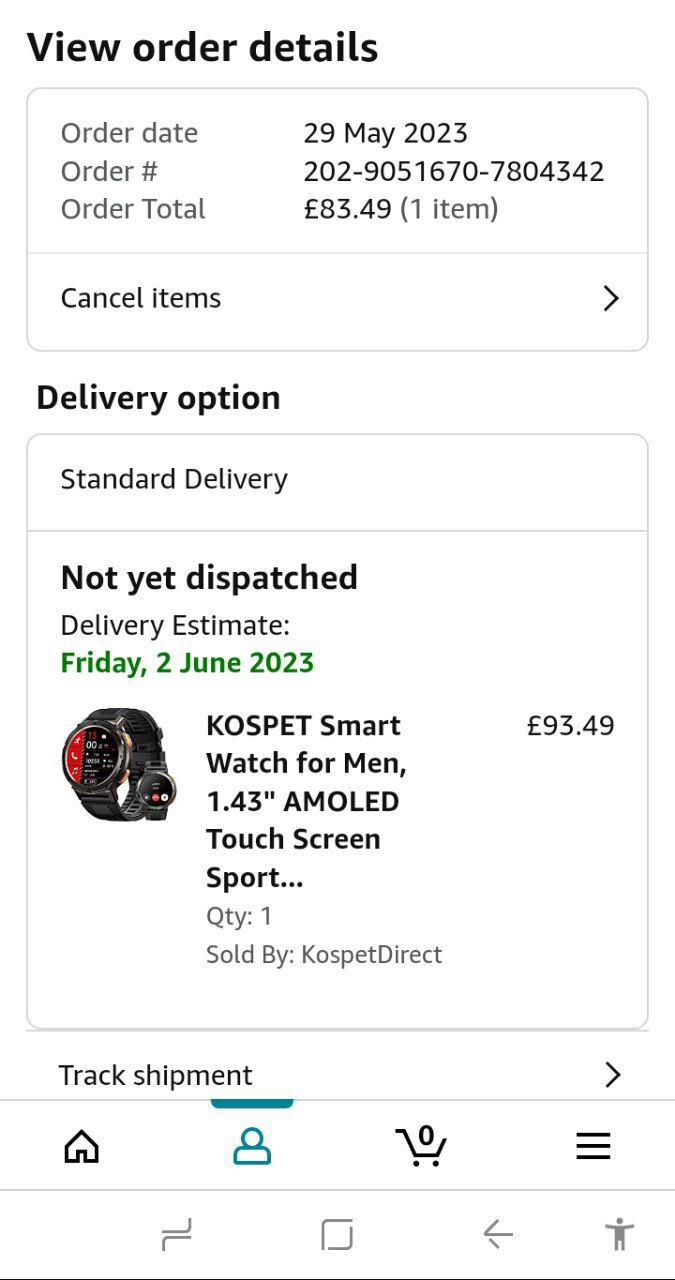Expand the Cancel items chevron
This screenshot has width=675, height=1280.
click(x=611, y=298)
